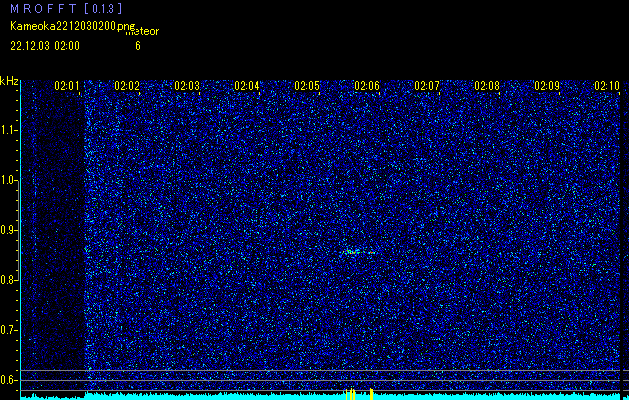Click the bright meteor echo near 02:06
This screenshot has width=629, height=400.
pos(358,252)
